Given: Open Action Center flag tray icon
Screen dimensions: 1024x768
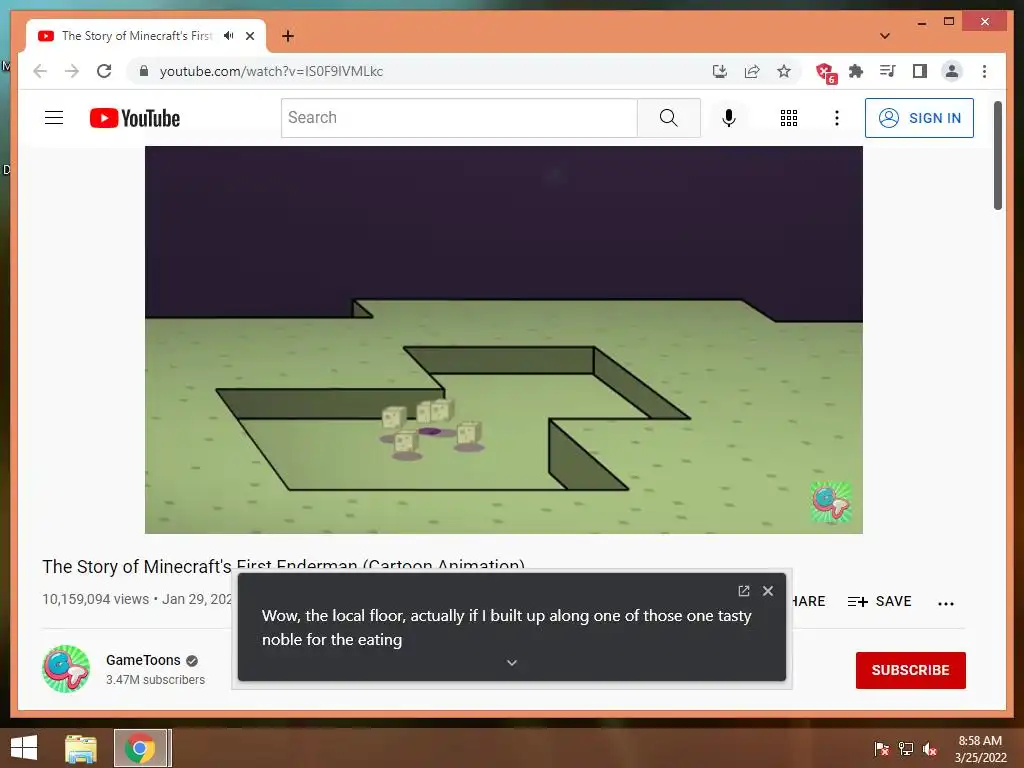Looking at the screenshot, I should [882, 749].
